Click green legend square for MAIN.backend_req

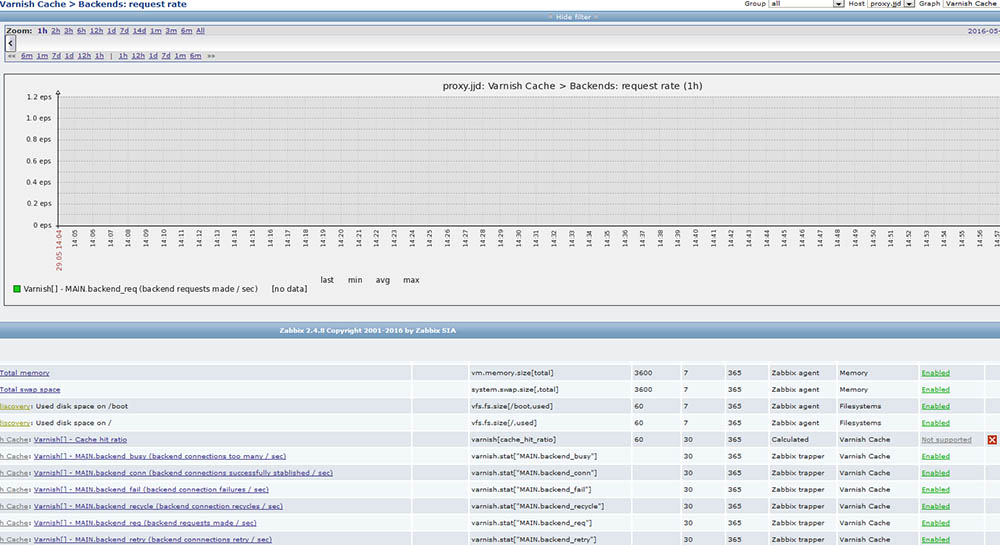point(16,289)
